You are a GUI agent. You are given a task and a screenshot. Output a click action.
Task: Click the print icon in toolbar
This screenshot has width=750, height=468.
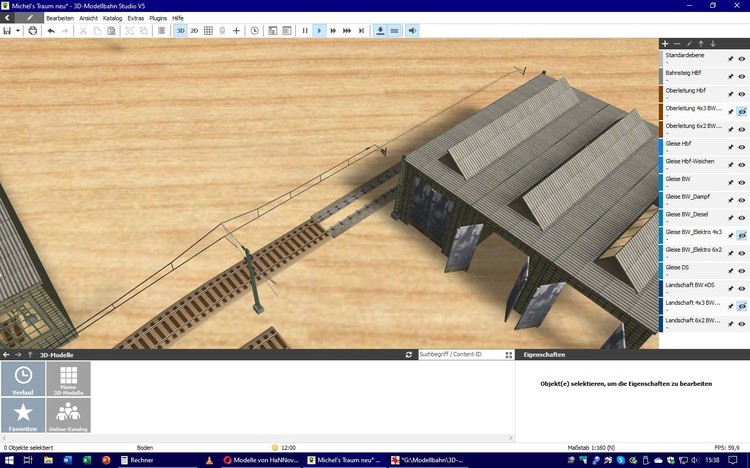(32, 31)
